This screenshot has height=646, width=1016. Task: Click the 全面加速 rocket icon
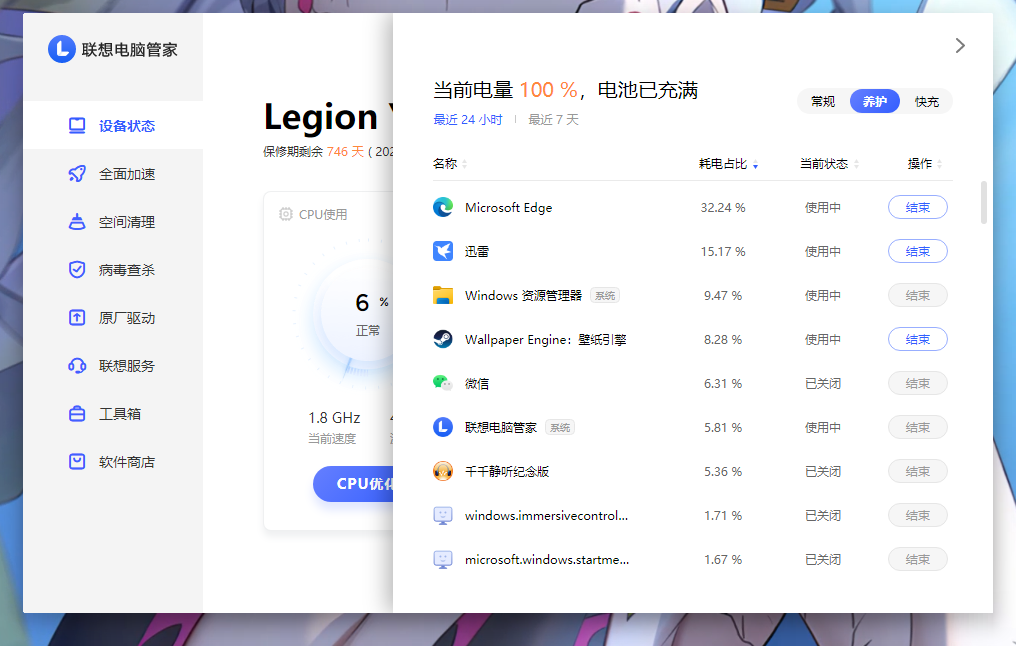[x=77, y=174]
